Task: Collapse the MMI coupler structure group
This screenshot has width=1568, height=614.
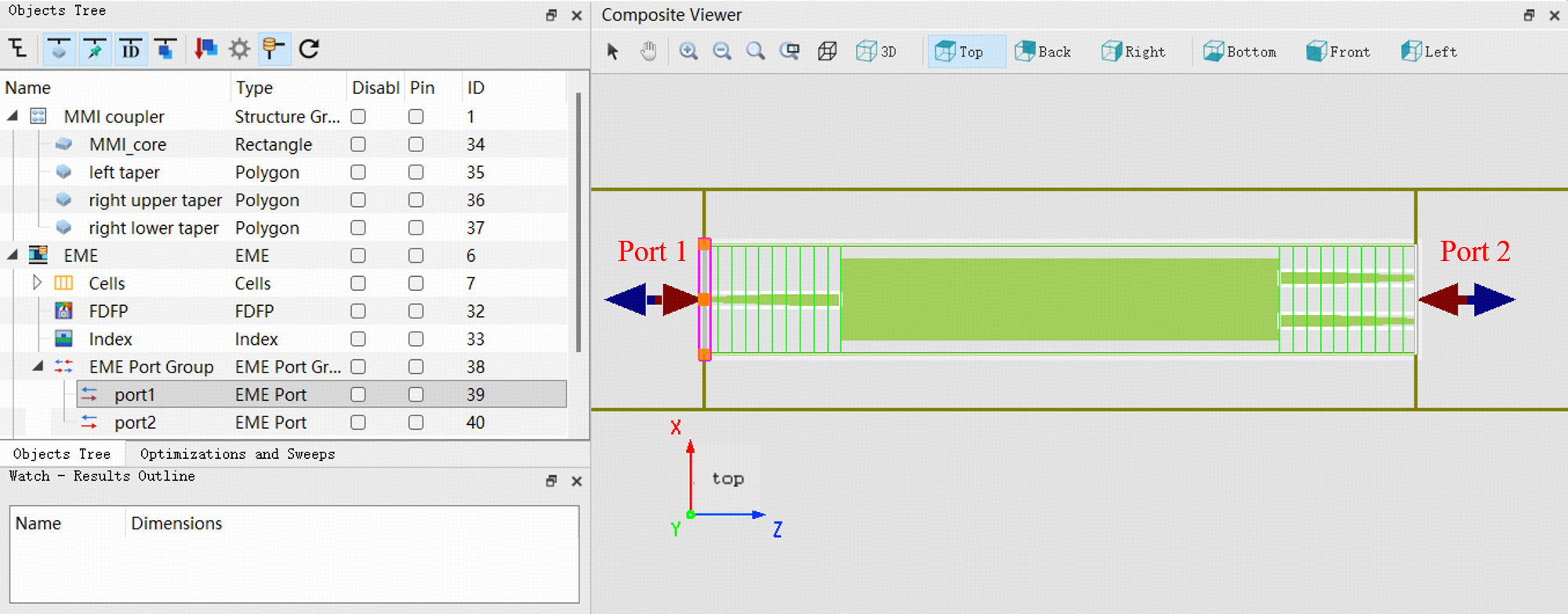Action: (13, 116)
